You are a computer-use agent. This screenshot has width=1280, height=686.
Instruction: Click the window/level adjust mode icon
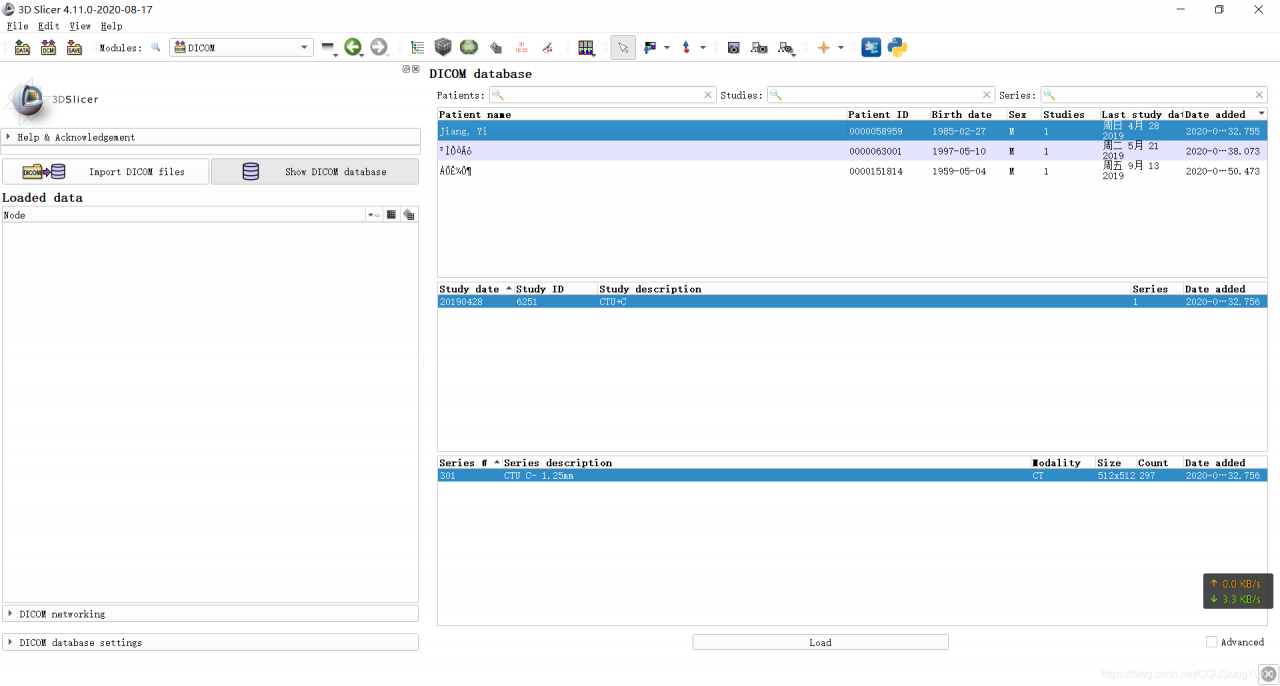pyautogui.click(x=651, y=47)
